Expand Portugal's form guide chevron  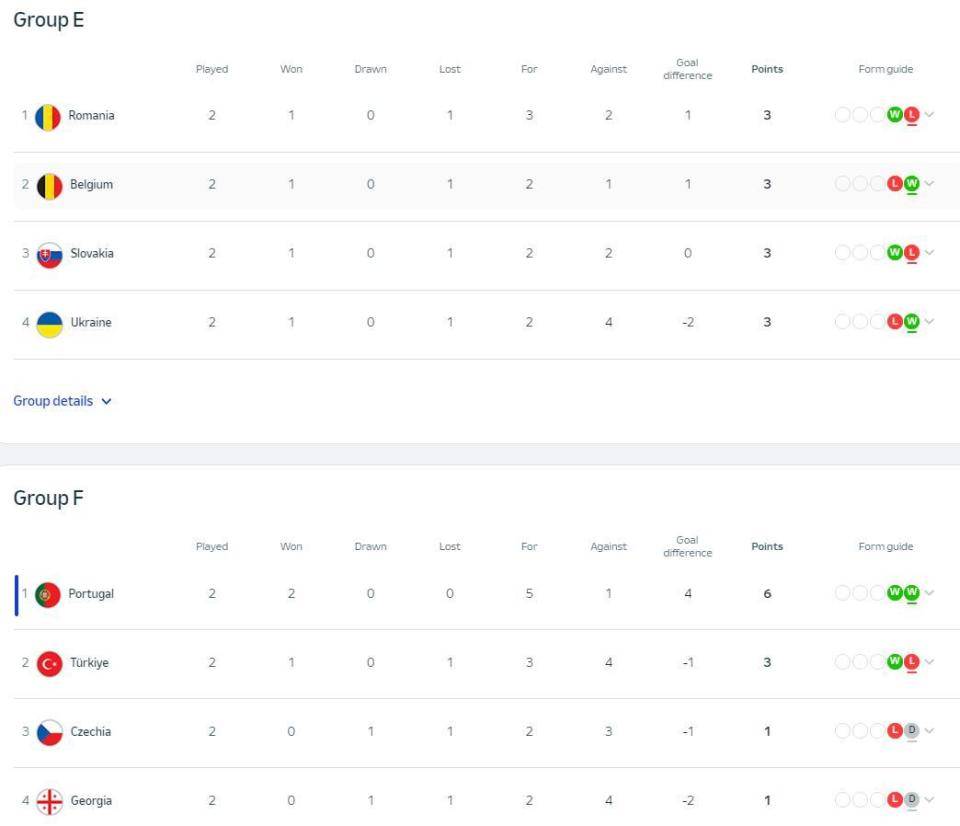929,592
